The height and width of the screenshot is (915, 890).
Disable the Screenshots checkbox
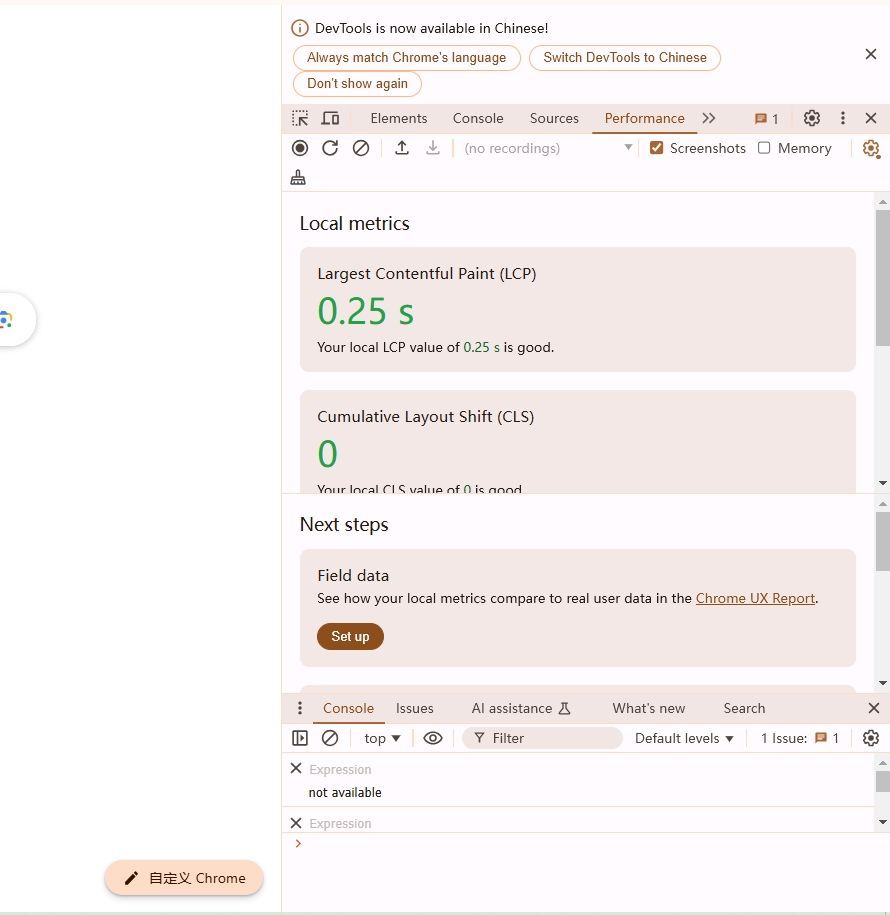657,148
